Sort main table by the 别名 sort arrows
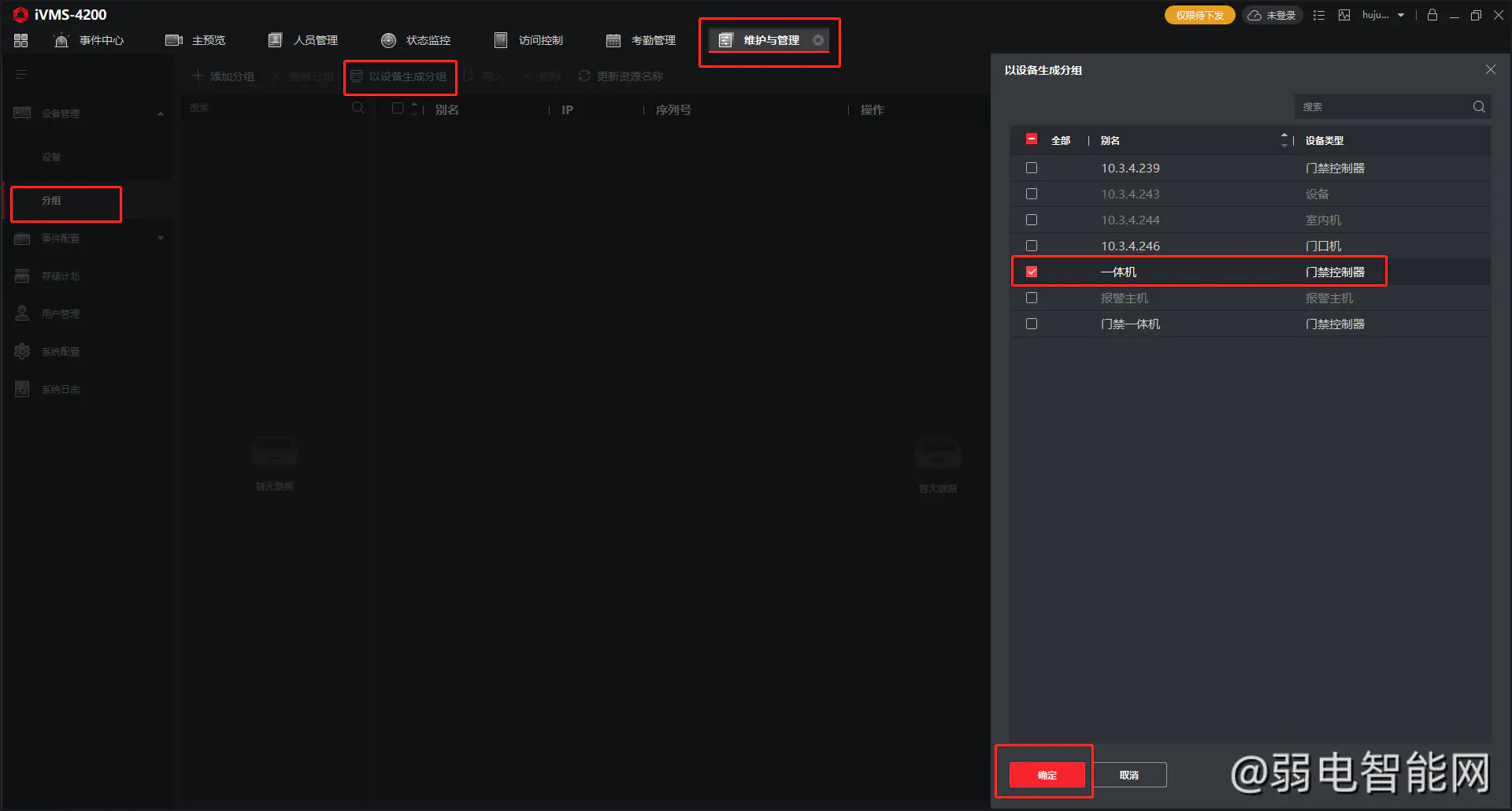This screenshot has height=811, width=1512. click(414, 109)
